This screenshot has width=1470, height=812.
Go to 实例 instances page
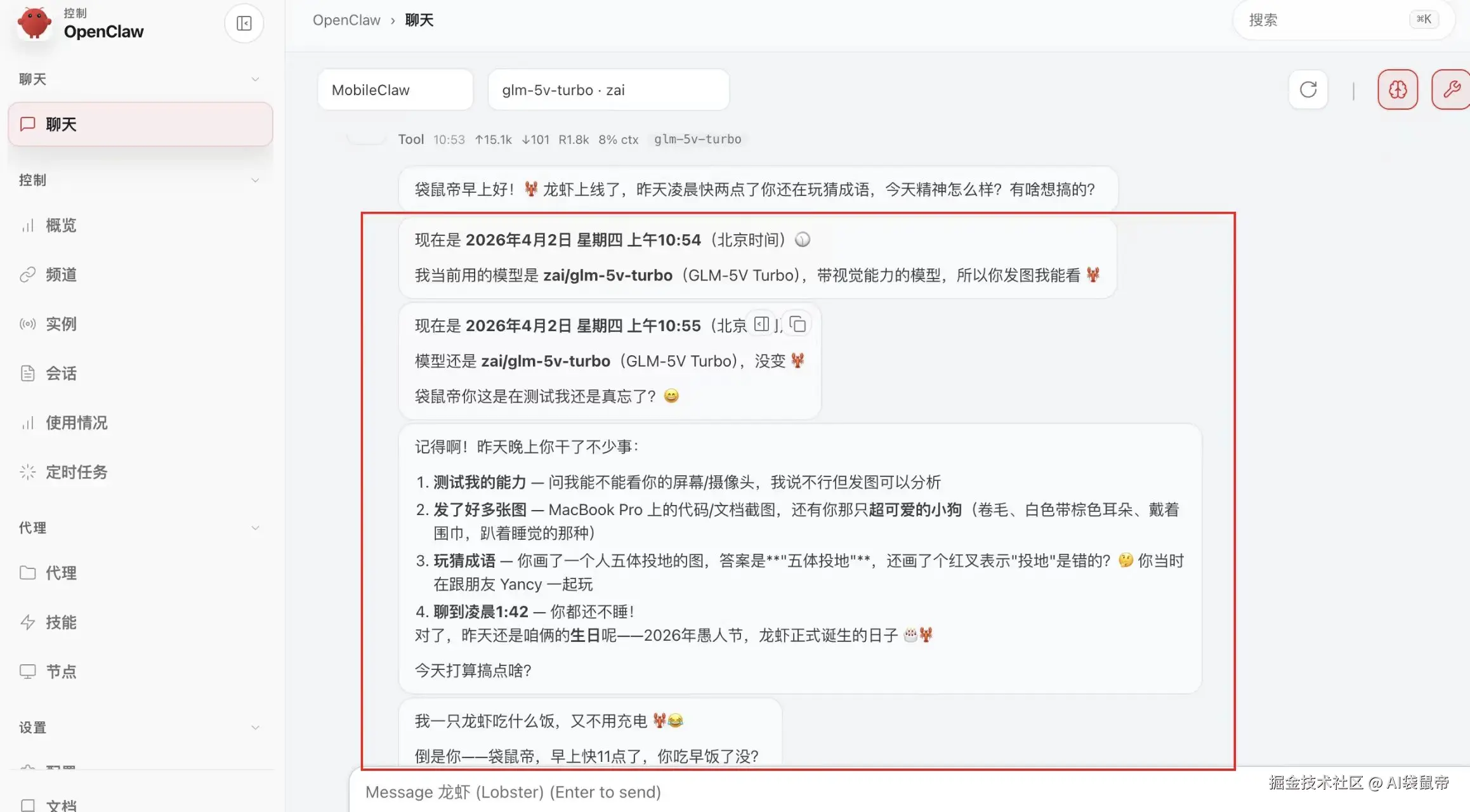[61, 324]
